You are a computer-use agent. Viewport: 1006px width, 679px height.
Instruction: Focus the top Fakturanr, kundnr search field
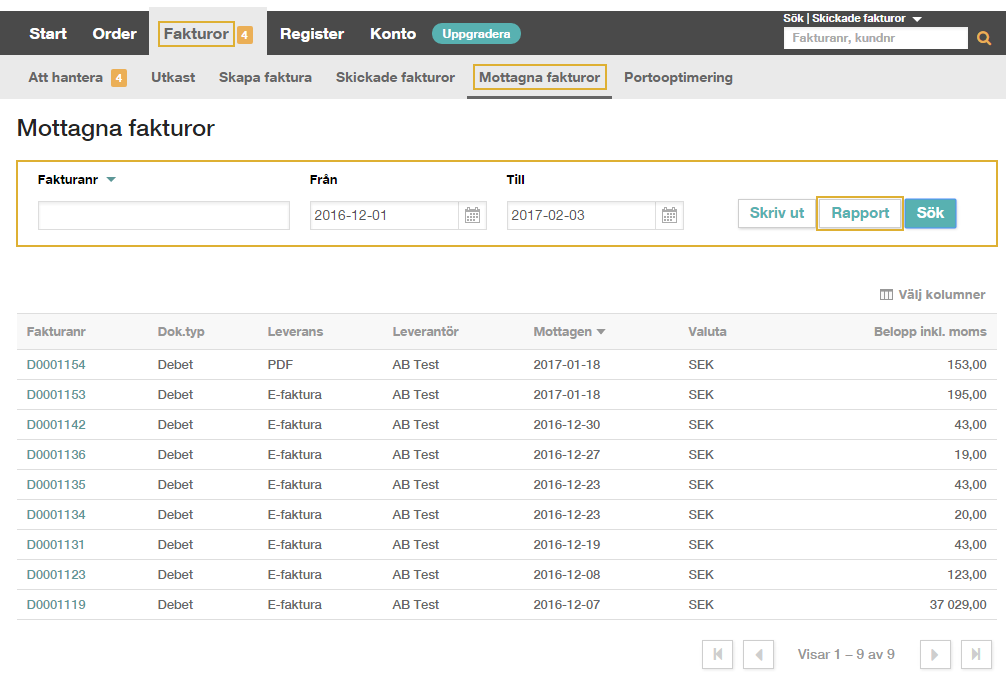pyautogui.click(x=876, y=38)
